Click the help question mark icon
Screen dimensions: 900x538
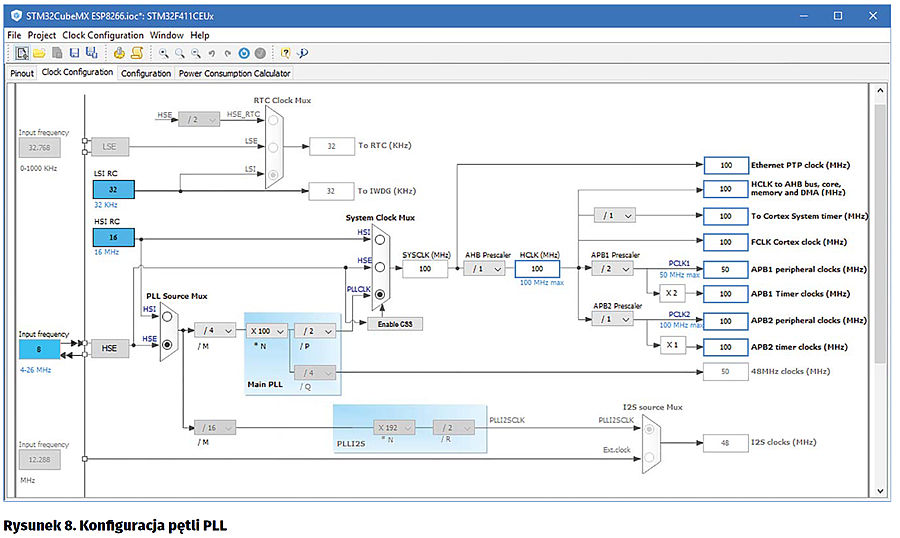pyautogui.click(x=285, y=53)
